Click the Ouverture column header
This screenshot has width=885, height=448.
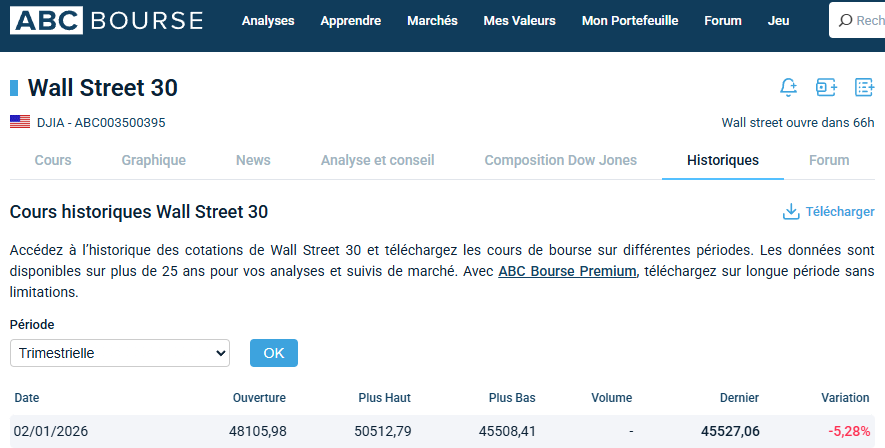[259, 398]
